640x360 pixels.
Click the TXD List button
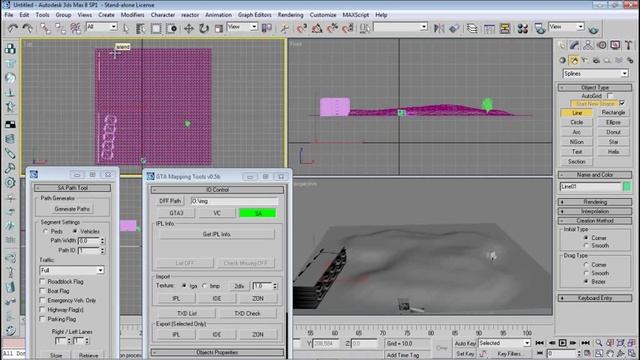click(x=187, y=313)
